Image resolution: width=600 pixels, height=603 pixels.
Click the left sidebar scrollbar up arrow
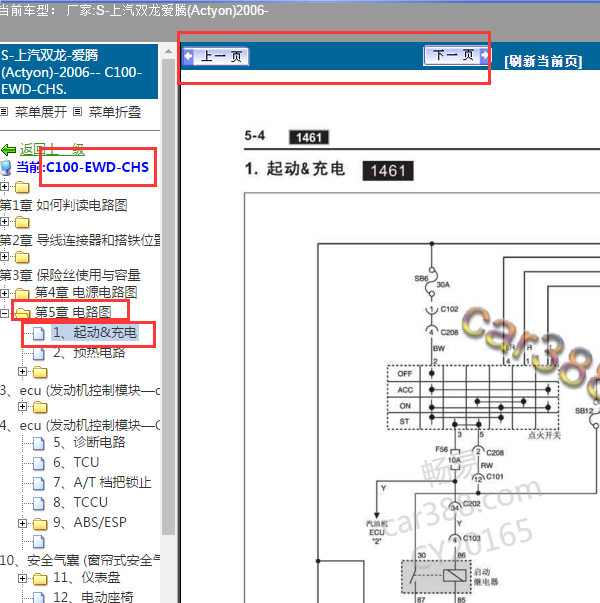pyautogui.click(x=168, y=51)
